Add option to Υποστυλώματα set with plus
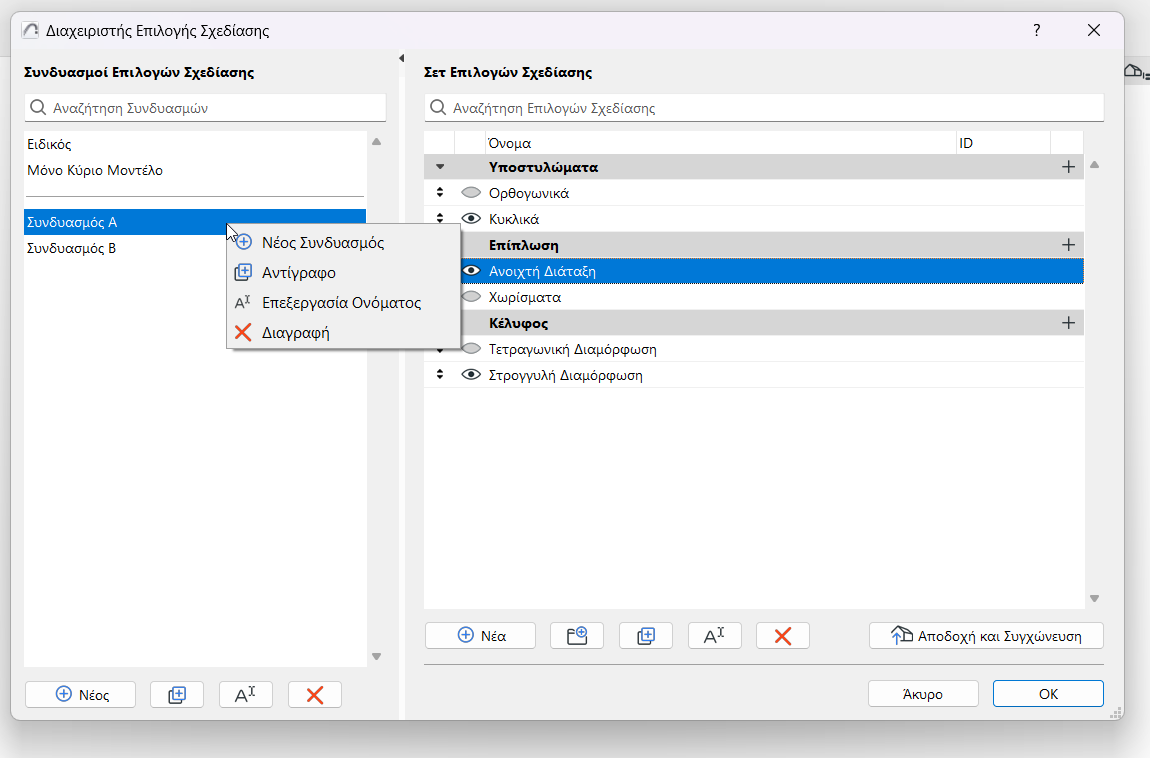The height and width of the screenshot is (758, 1150). 1068,167
